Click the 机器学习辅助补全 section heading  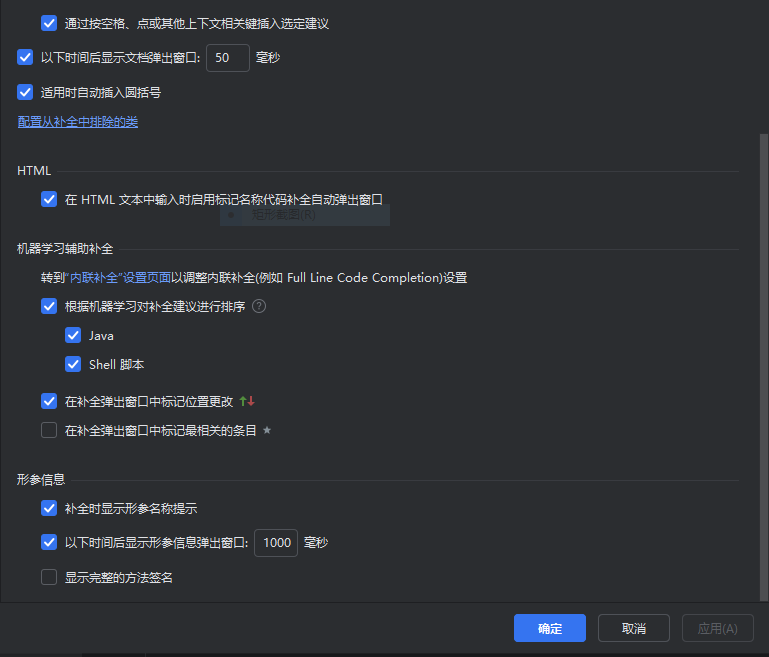tap(65, 249)
